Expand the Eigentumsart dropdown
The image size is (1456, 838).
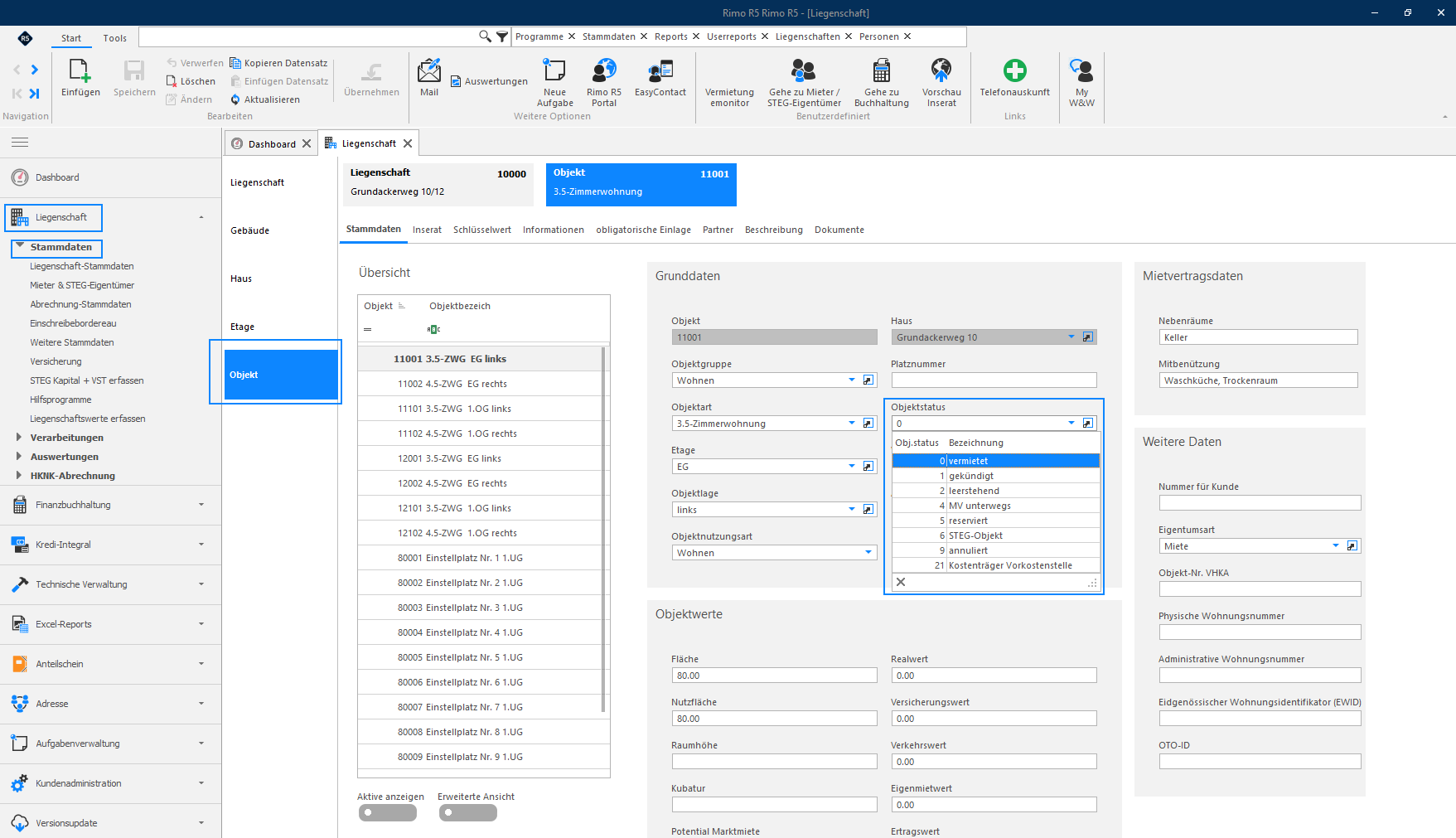(x=1336, y=546)
